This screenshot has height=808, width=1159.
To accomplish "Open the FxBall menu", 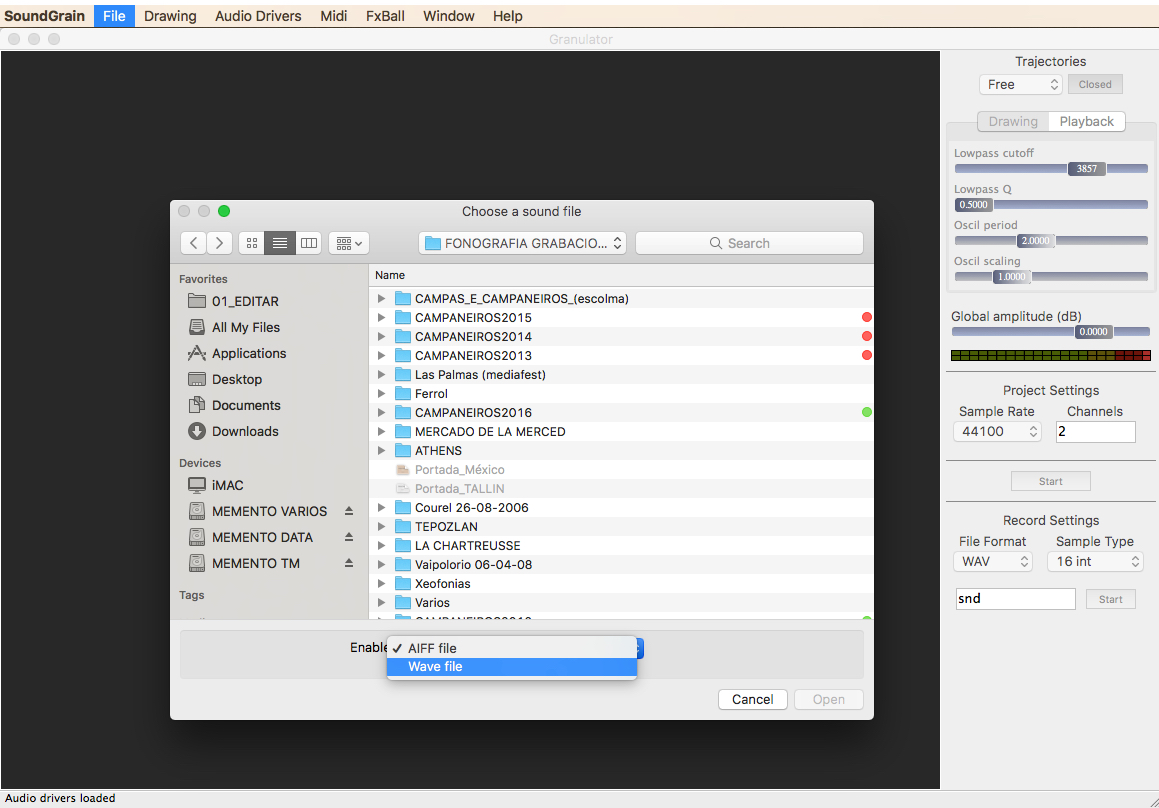I will [384, 15].
